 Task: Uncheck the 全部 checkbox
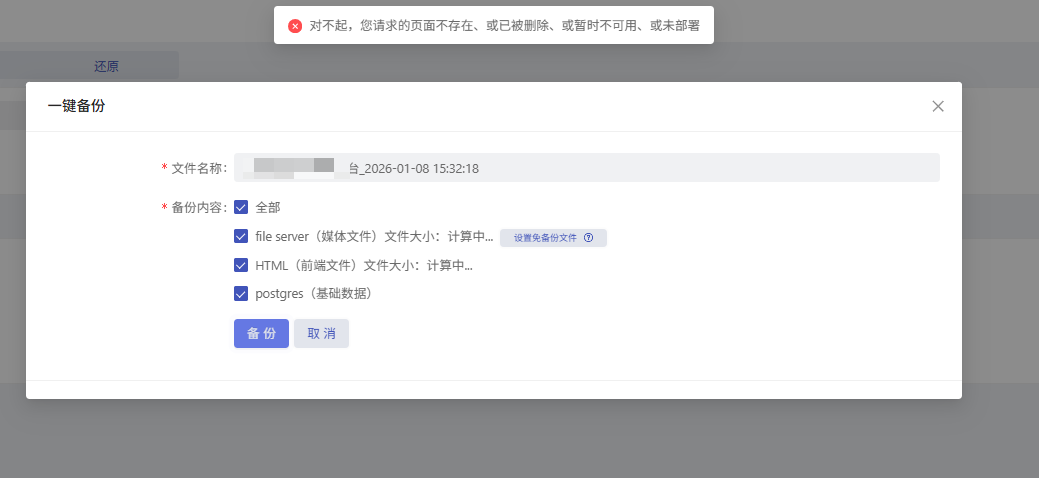pyautogui.click(x=241, y=208)
